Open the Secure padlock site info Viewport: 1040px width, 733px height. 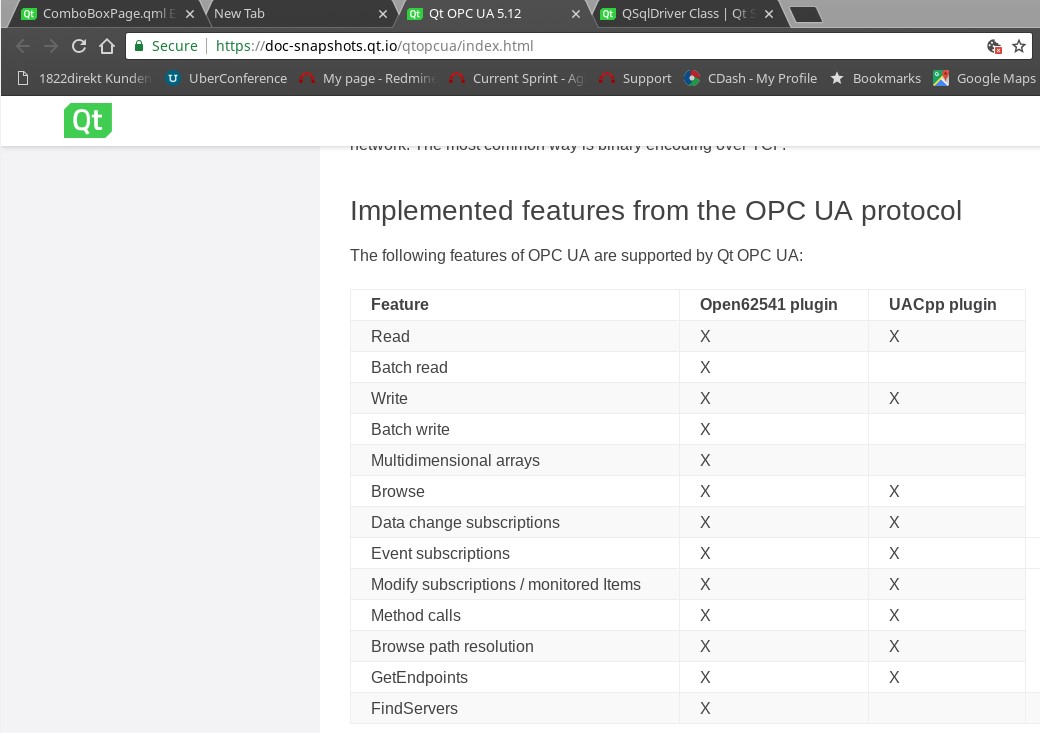[166, 46]
